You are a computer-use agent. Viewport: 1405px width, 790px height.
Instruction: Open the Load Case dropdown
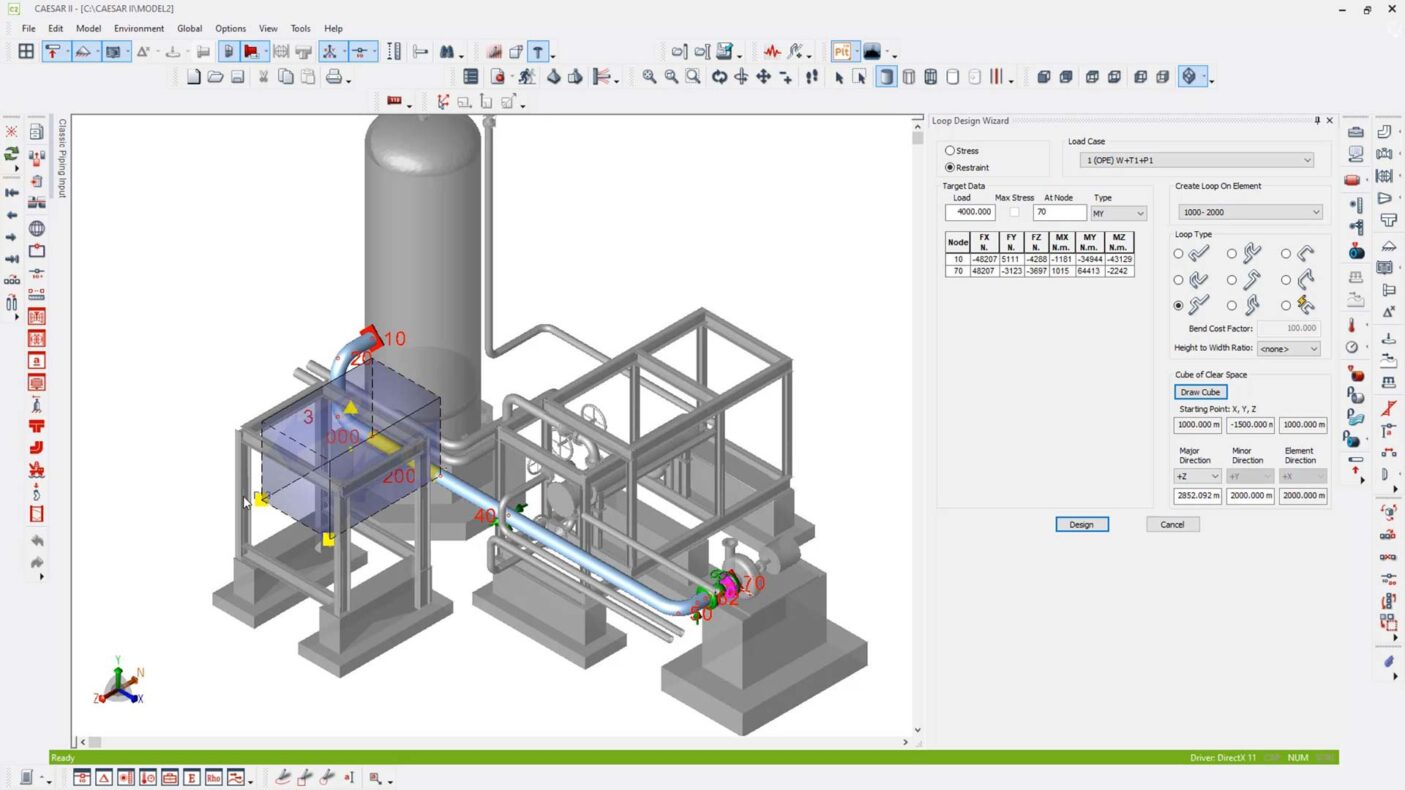tap(1196, 160)
